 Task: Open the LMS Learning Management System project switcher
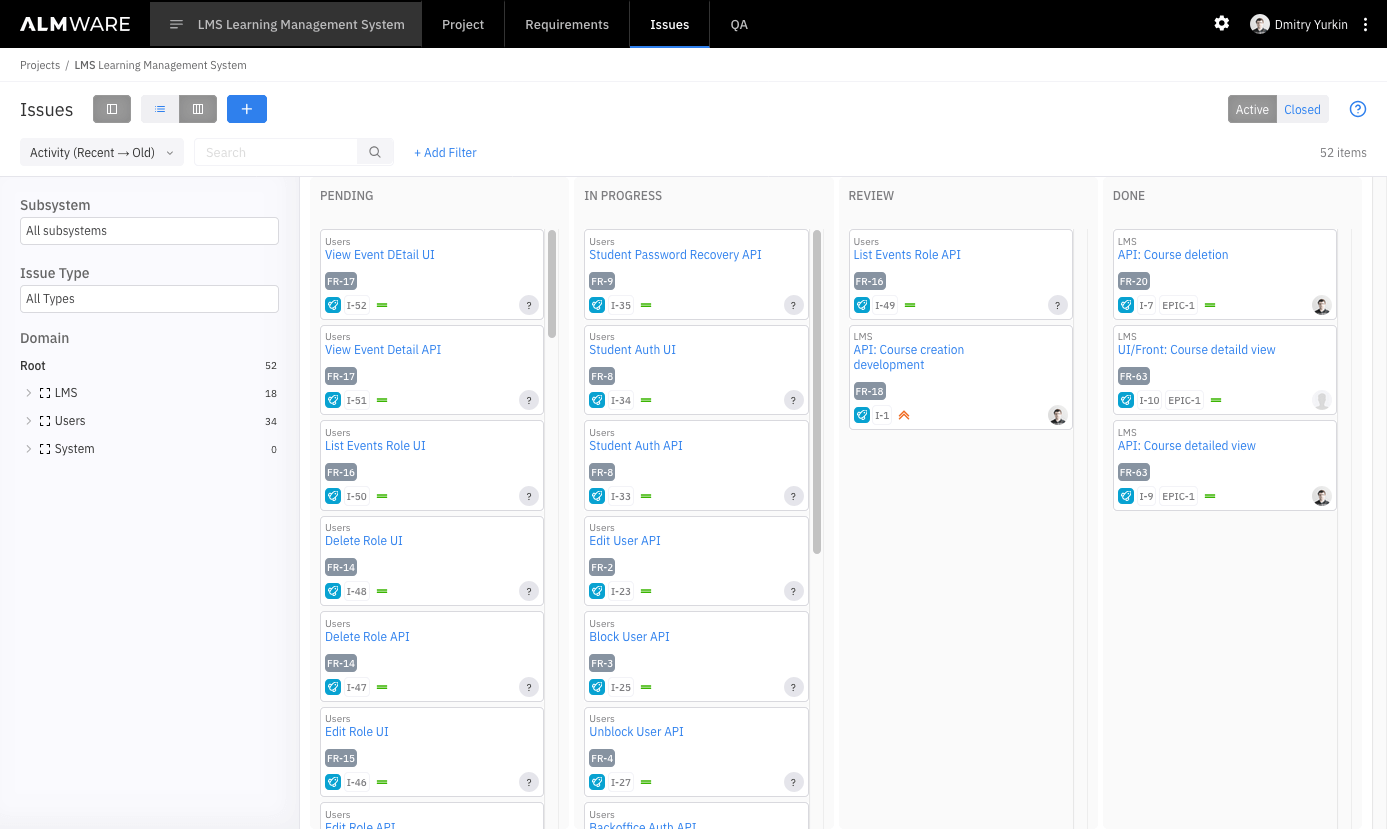pyautogui.click(x=286, y=24)
